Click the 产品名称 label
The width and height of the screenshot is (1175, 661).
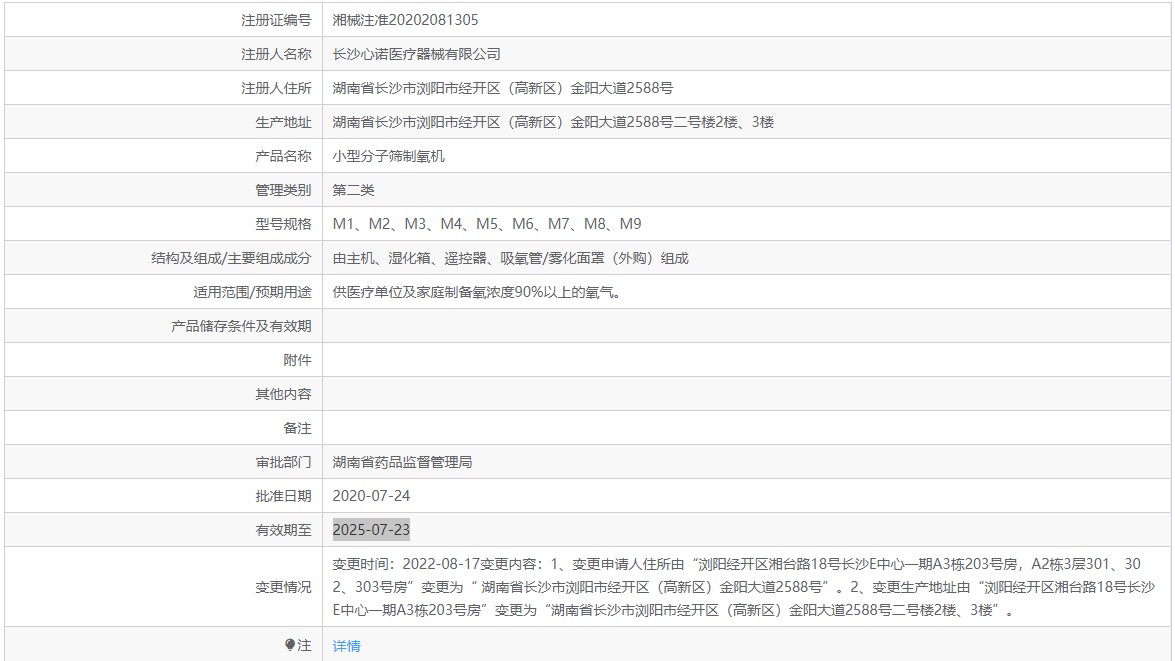[283, 156]
